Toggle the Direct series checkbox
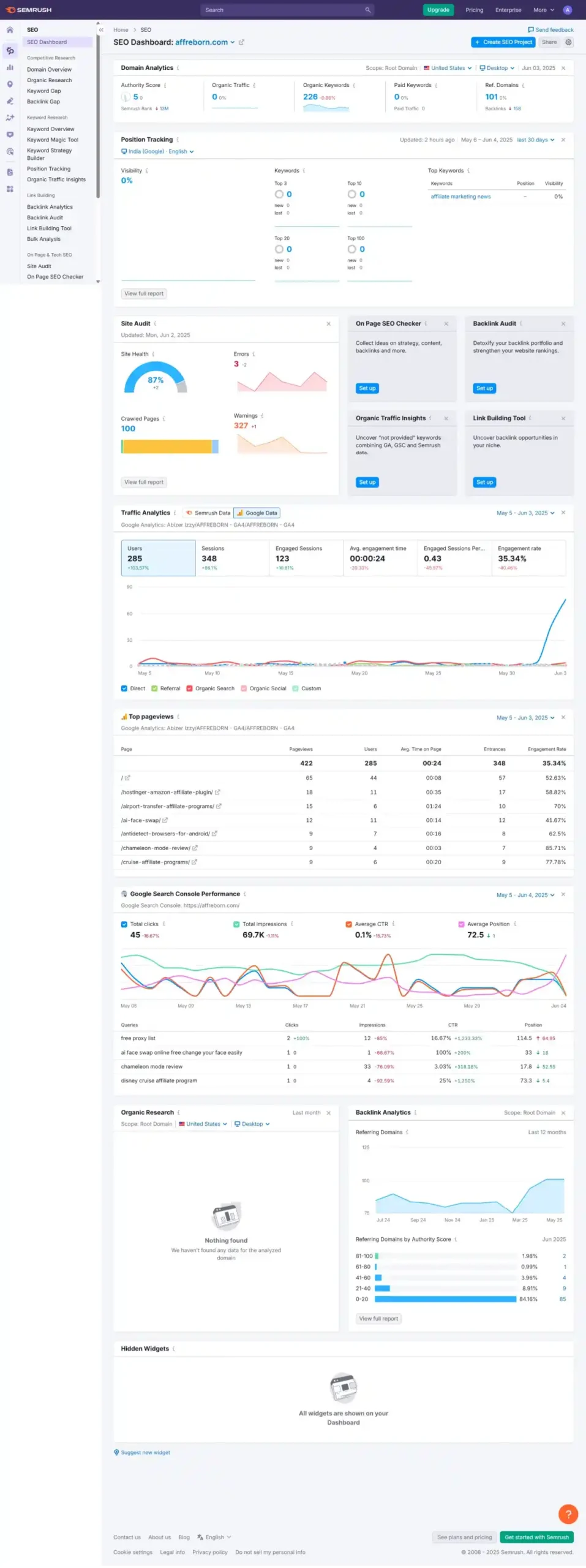 click(124, 688)
